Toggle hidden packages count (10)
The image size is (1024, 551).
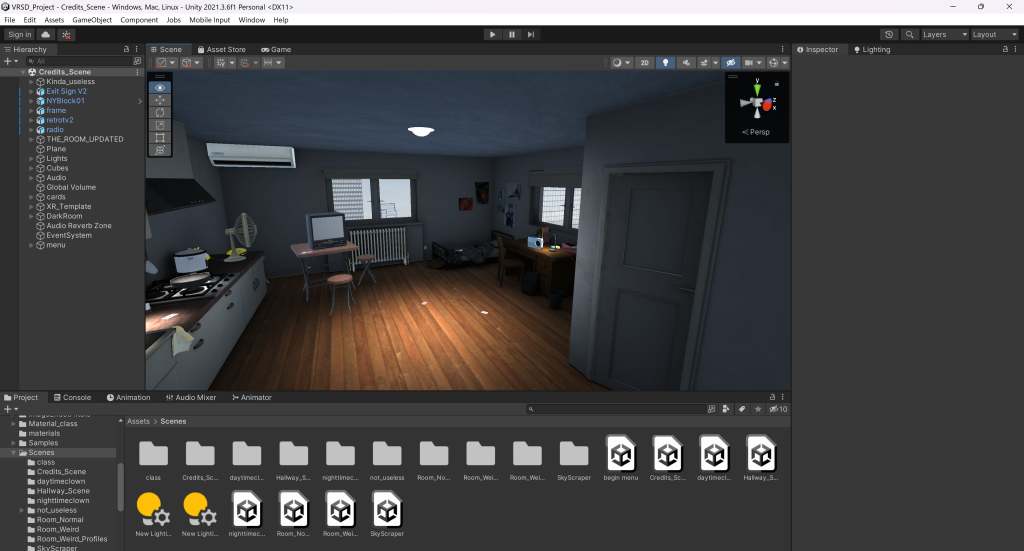[x=778, y=409]
